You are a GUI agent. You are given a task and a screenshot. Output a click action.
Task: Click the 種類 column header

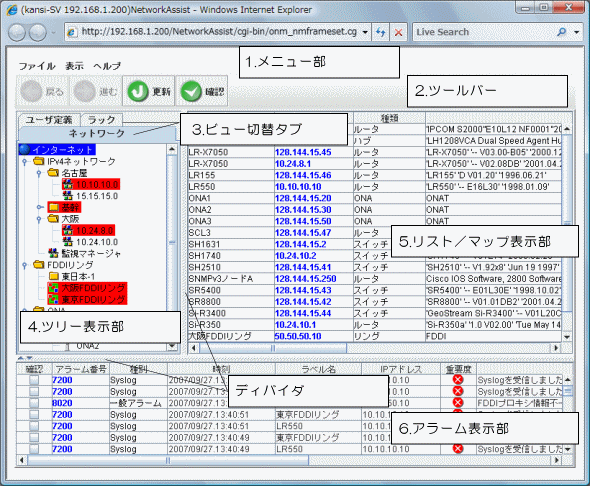coord(389,118)
